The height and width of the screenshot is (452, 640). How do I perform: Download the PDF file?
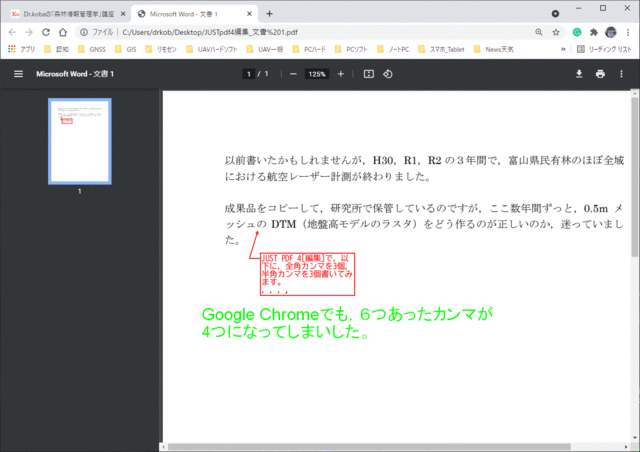(x=579, y=74)
